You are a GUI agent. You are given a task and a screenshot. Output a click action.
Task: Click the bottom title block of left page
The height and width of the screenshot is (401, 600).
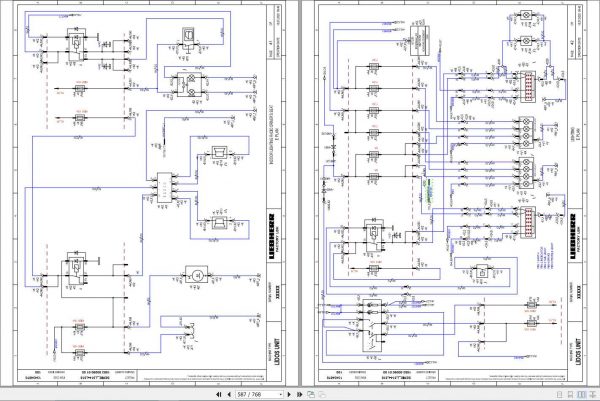(x=142, y=375)
